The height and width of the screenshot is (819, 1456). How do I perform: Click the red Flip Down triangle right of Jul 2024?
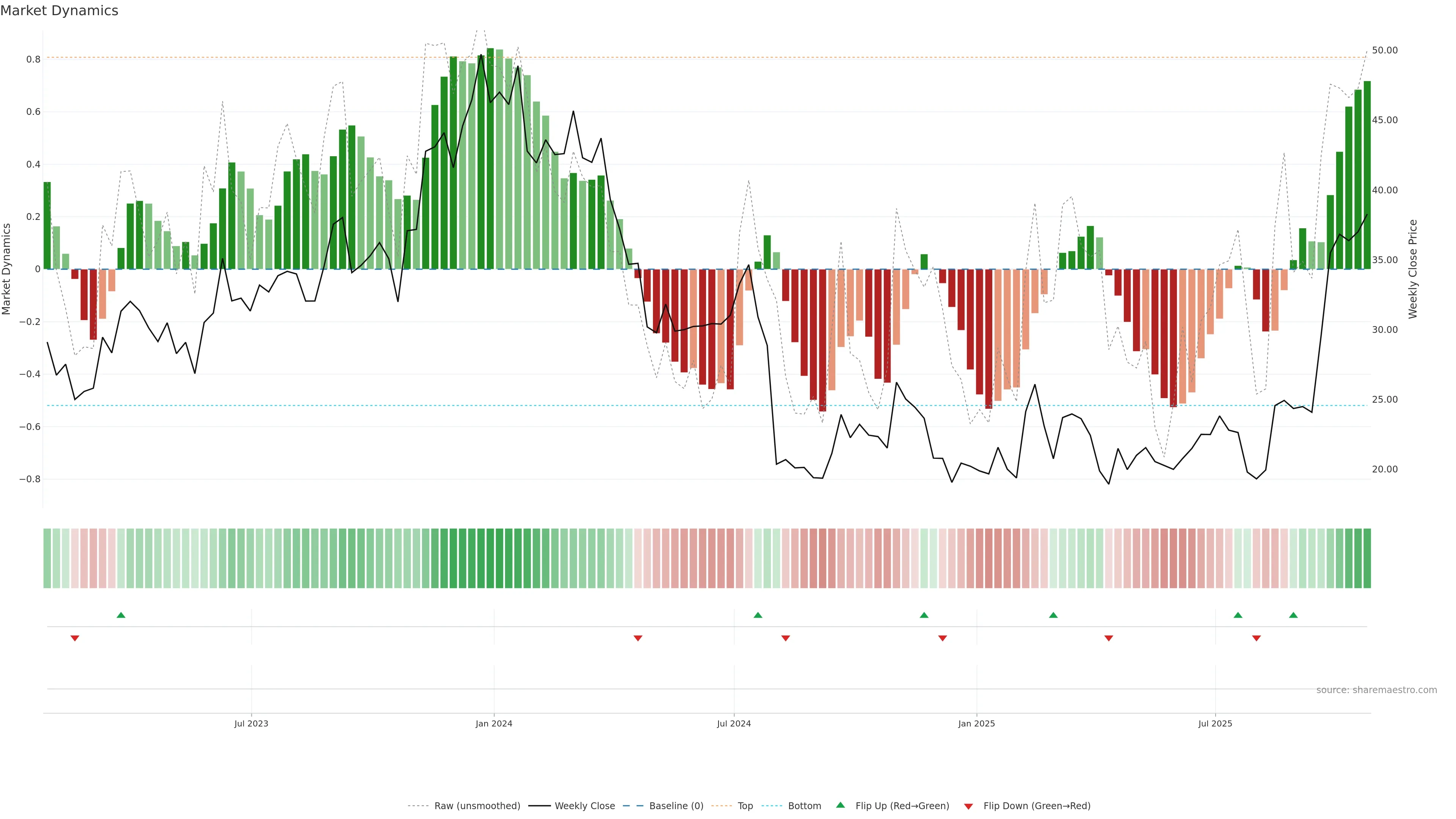pos(786,638)
